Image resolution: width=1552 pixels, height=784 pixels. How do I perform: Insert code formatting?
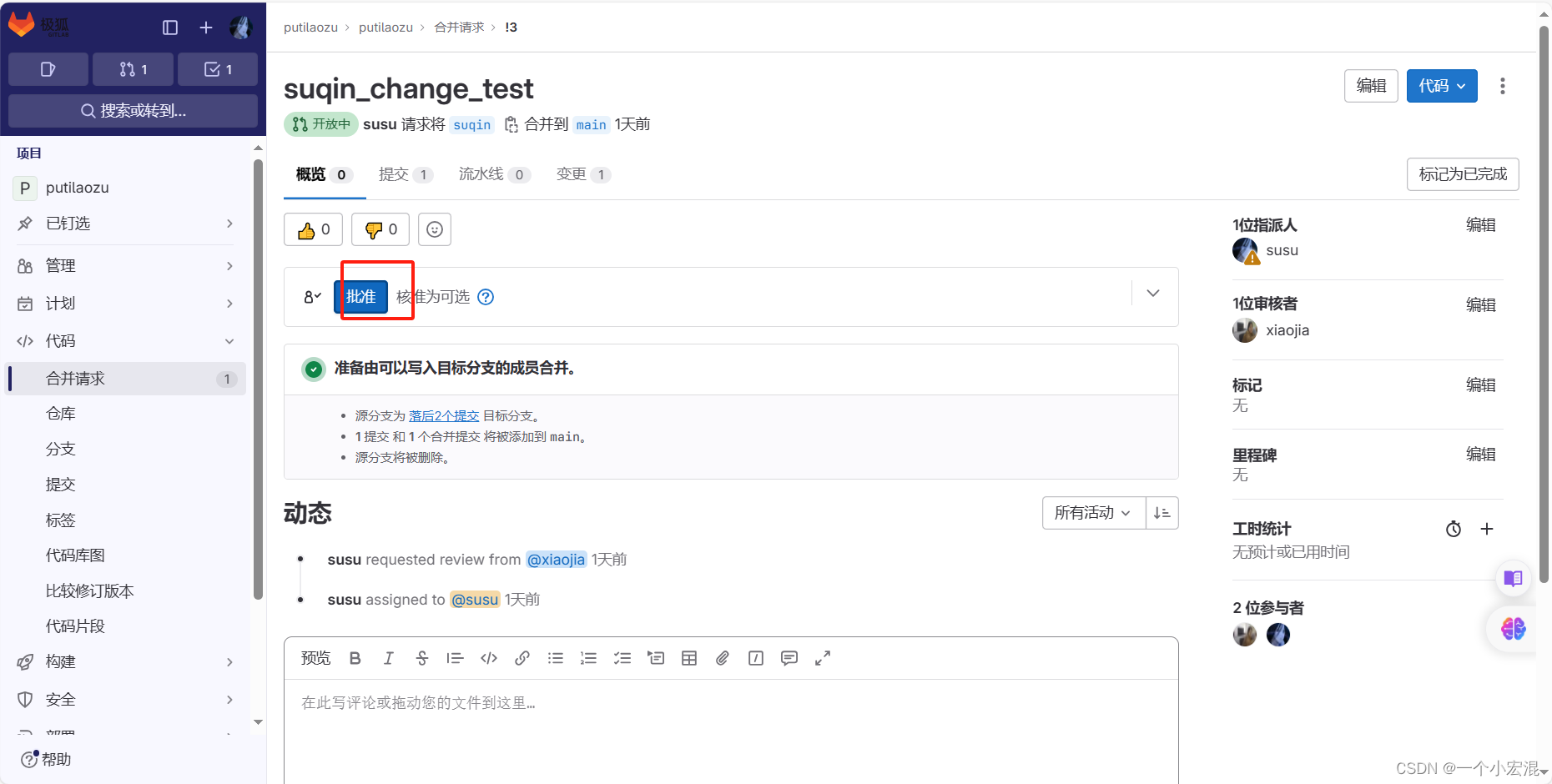pos(489,658)
